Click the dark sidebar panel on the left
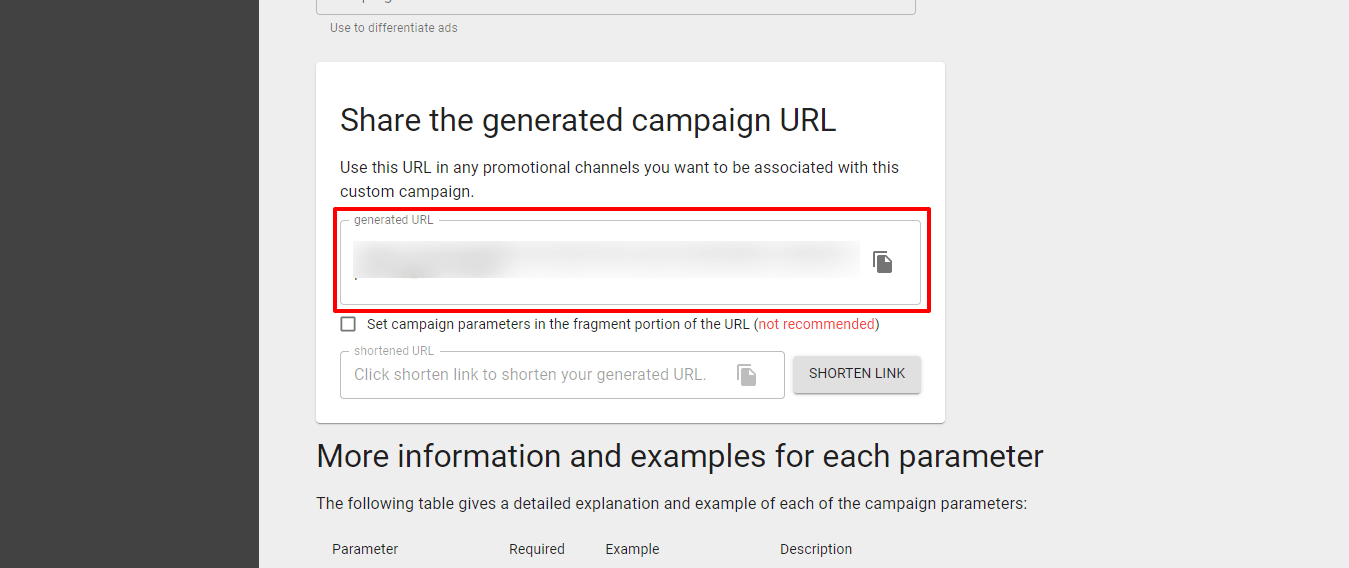1349x568 pixels. click(x=129, y=284)
